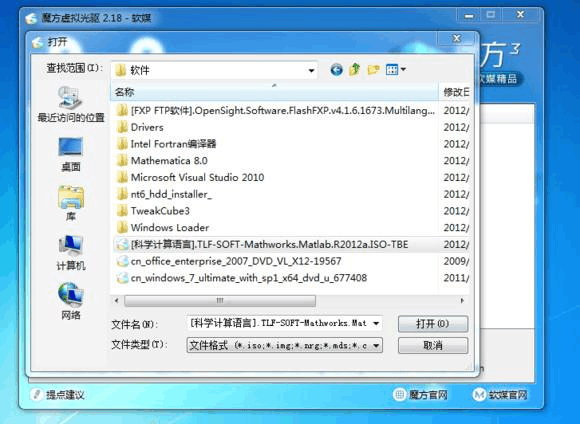Open 提点建议 link in 魔方虚拟光驱 window
Screen dimensions: 580x424
point(58,395)
